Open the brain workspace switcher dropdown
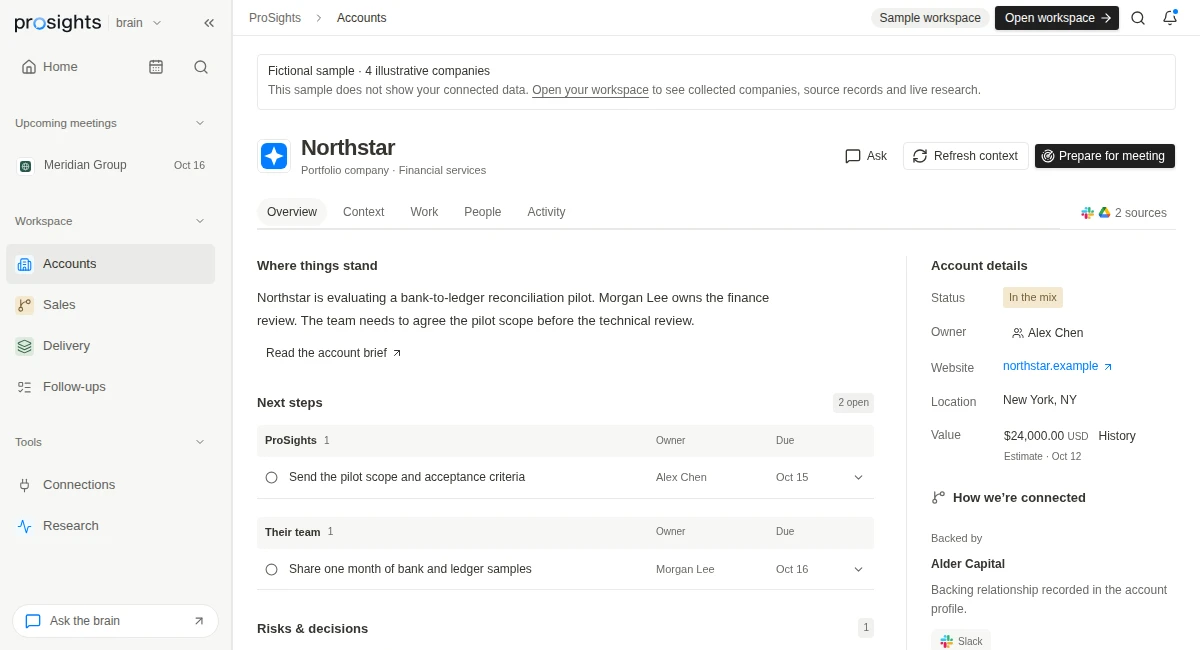Viewport: 1200px width, 650px height. [x=138, y=23]
